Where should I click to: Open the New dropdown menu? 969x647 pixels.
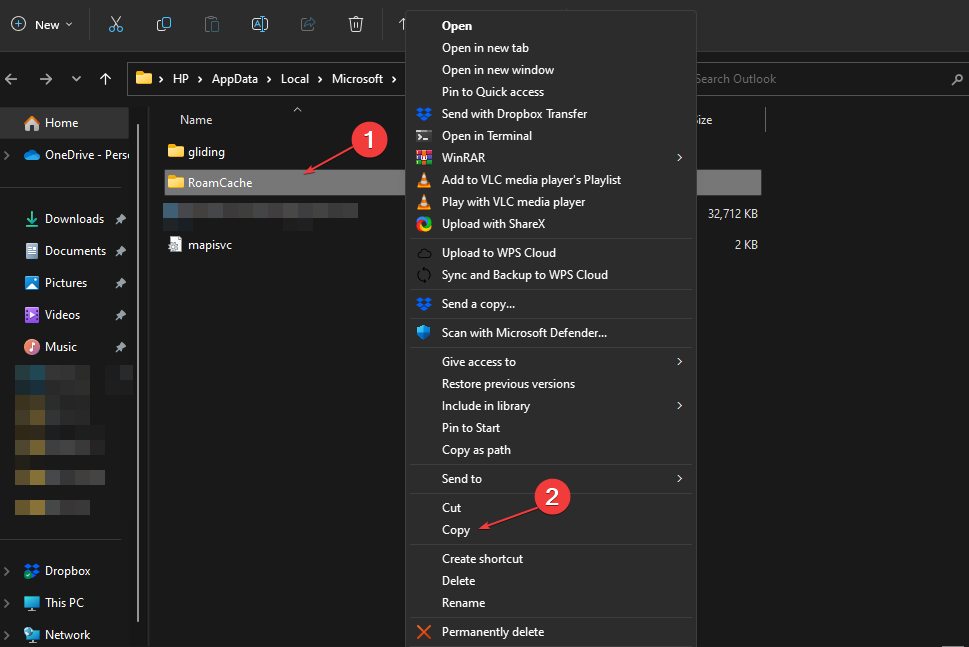click(42, 23)
